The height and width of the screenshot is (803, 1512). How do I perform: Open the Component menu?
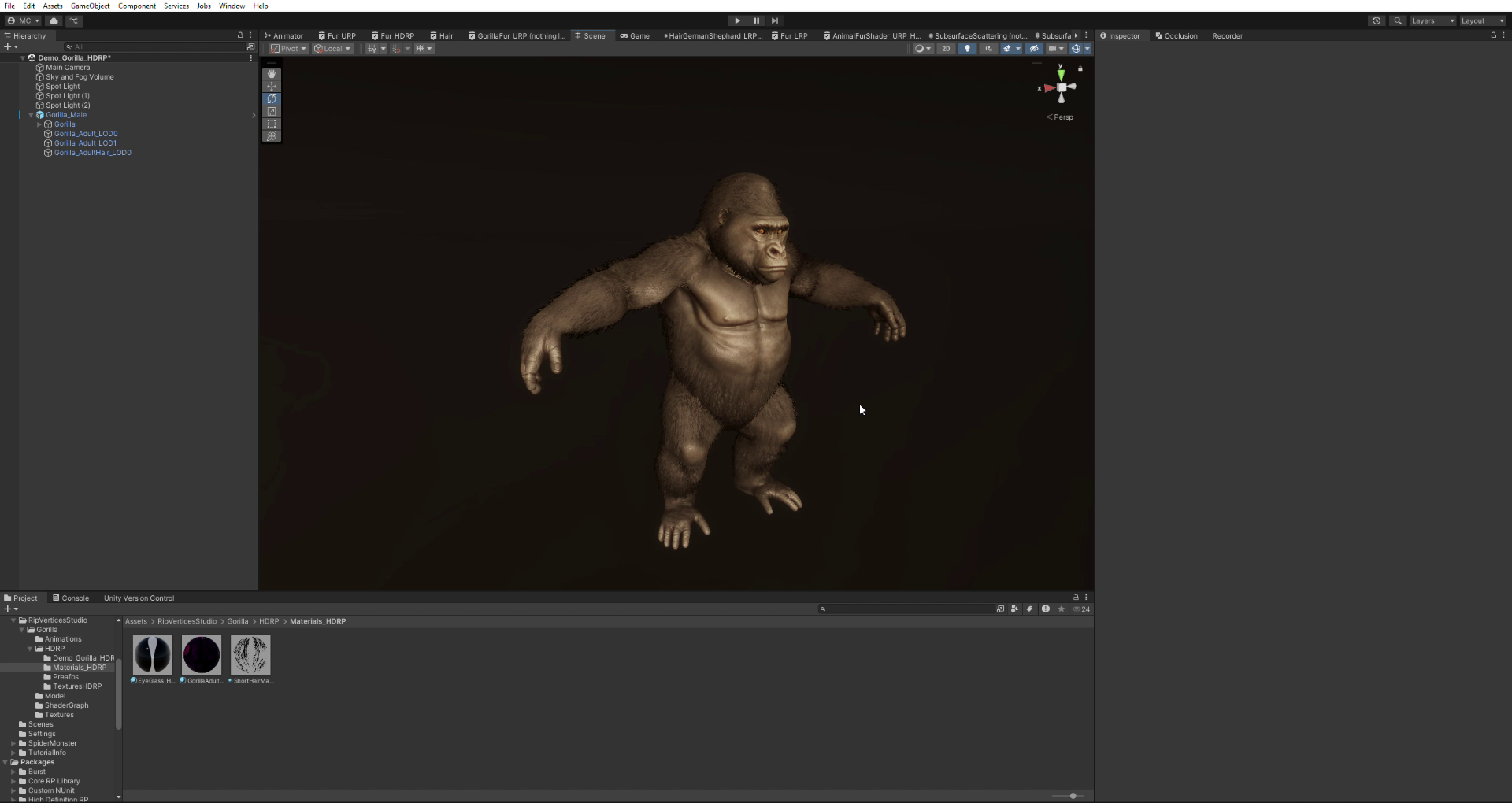point(137,6)
